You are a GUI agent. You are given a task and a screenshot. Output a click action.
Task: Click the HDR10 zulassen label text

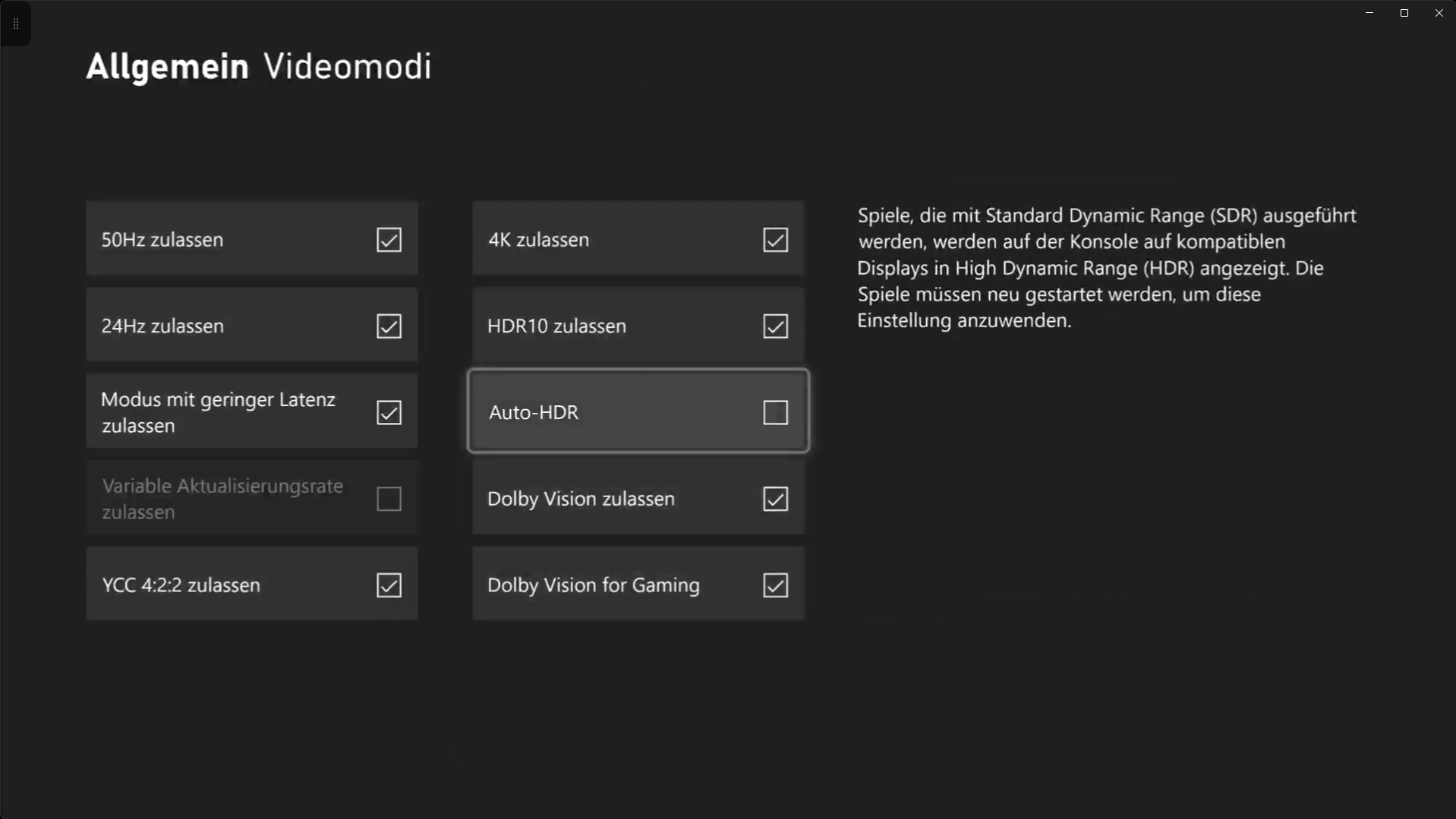coord(556,326)
